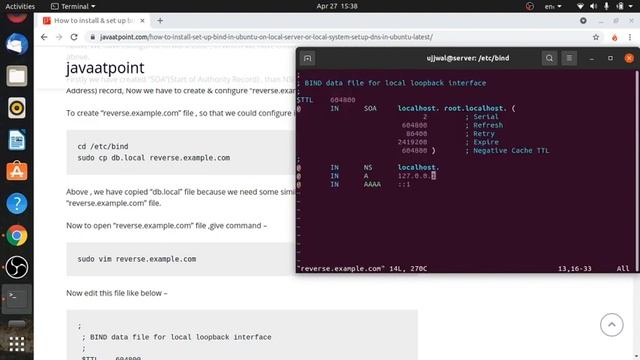This screenshot has width=640, height=360.
Task: Click the scroll-to-top arrow button
Action: tap(611, 325)
